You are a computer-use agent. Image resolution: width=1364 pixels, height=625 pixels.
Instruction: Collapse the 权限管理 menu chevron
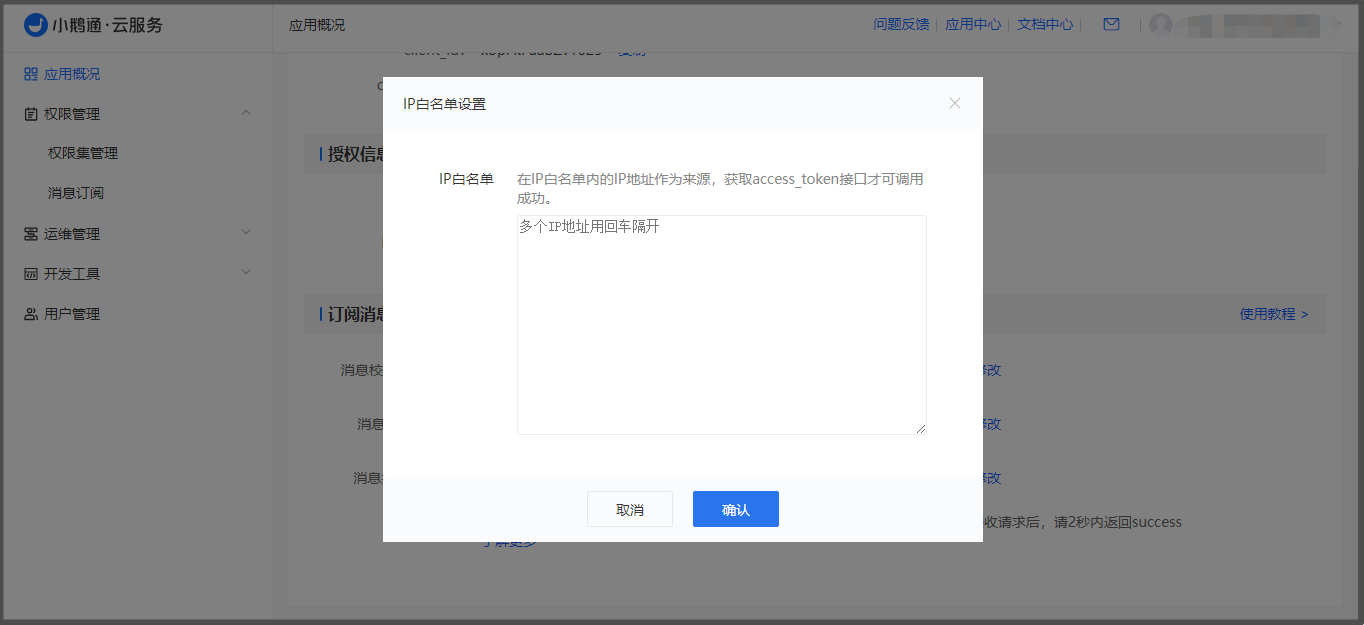[x=247, y=113]
